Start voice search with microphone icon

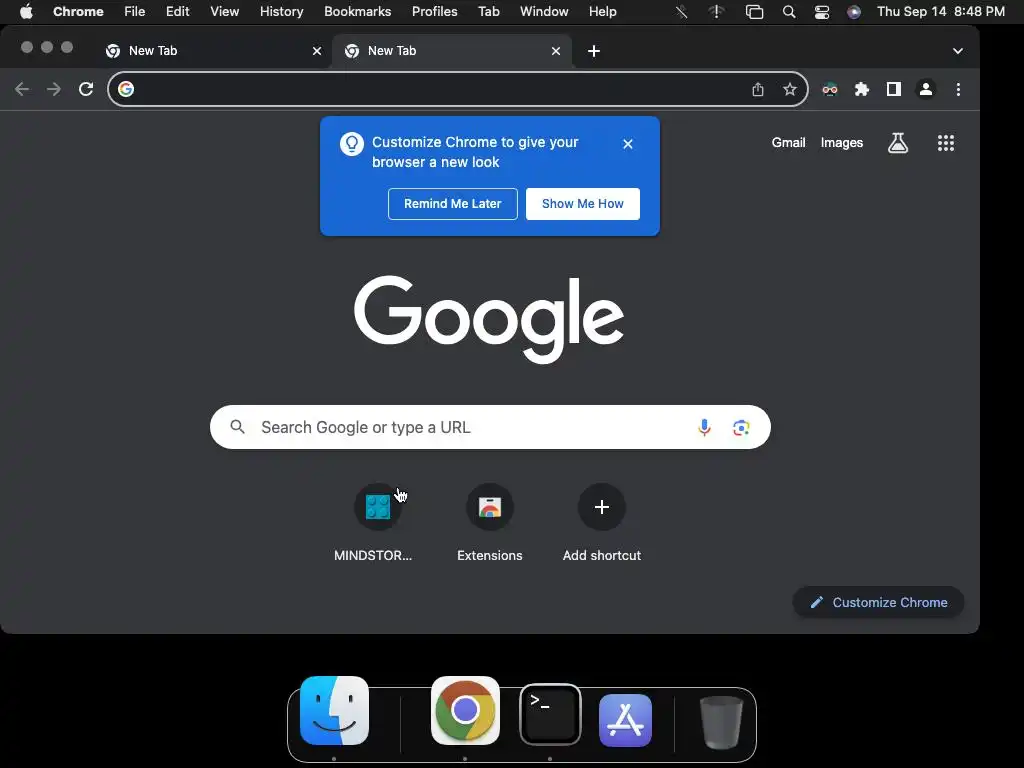(704, 427)
